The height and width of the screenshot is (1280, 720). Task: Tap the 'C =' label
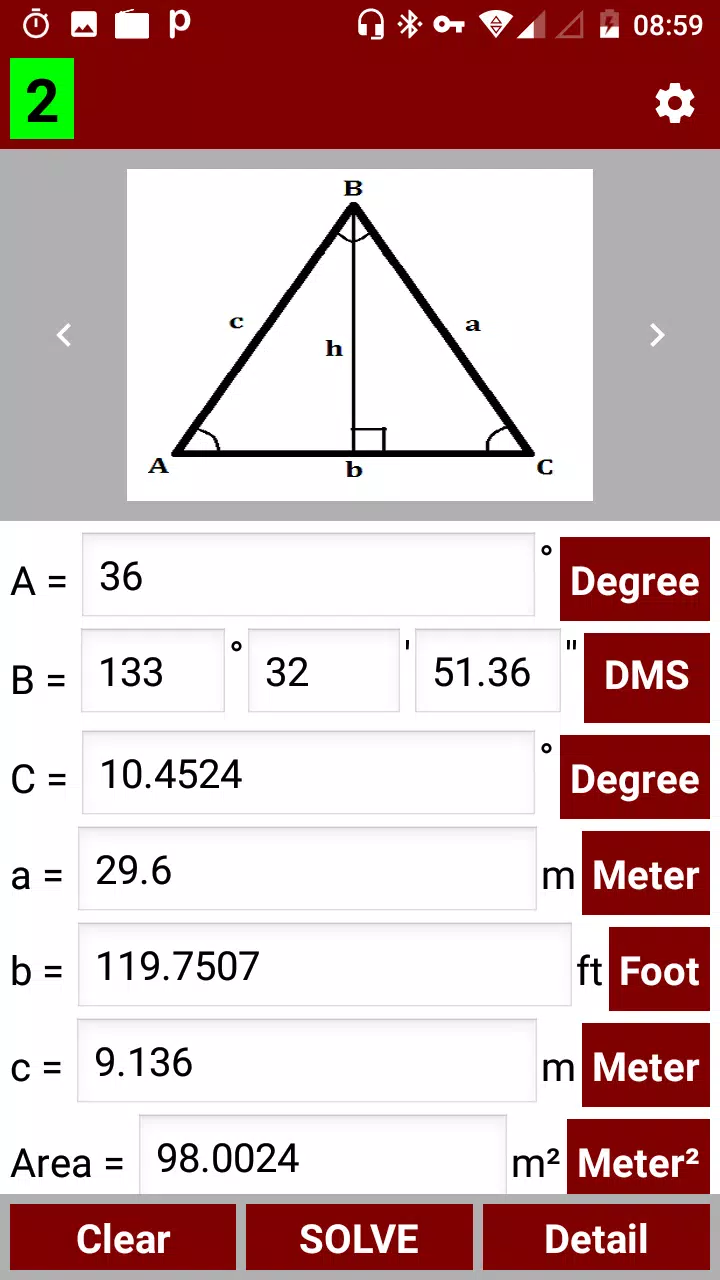[x=39, y=778]
